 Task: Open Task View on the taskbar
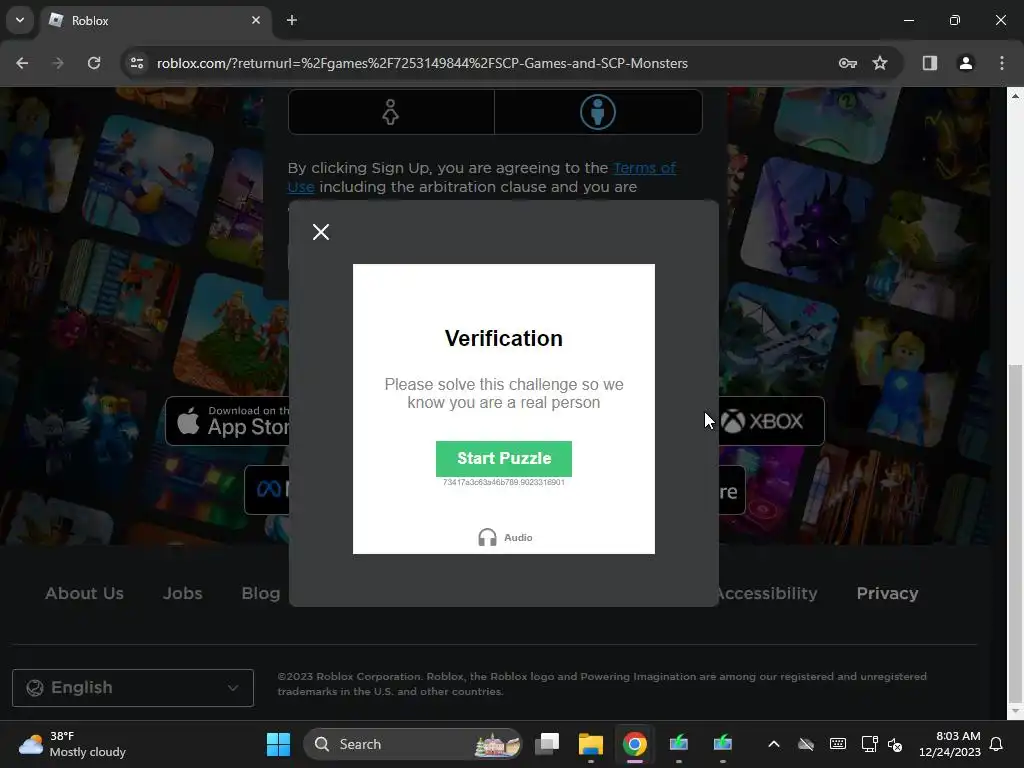click(547, 744)
